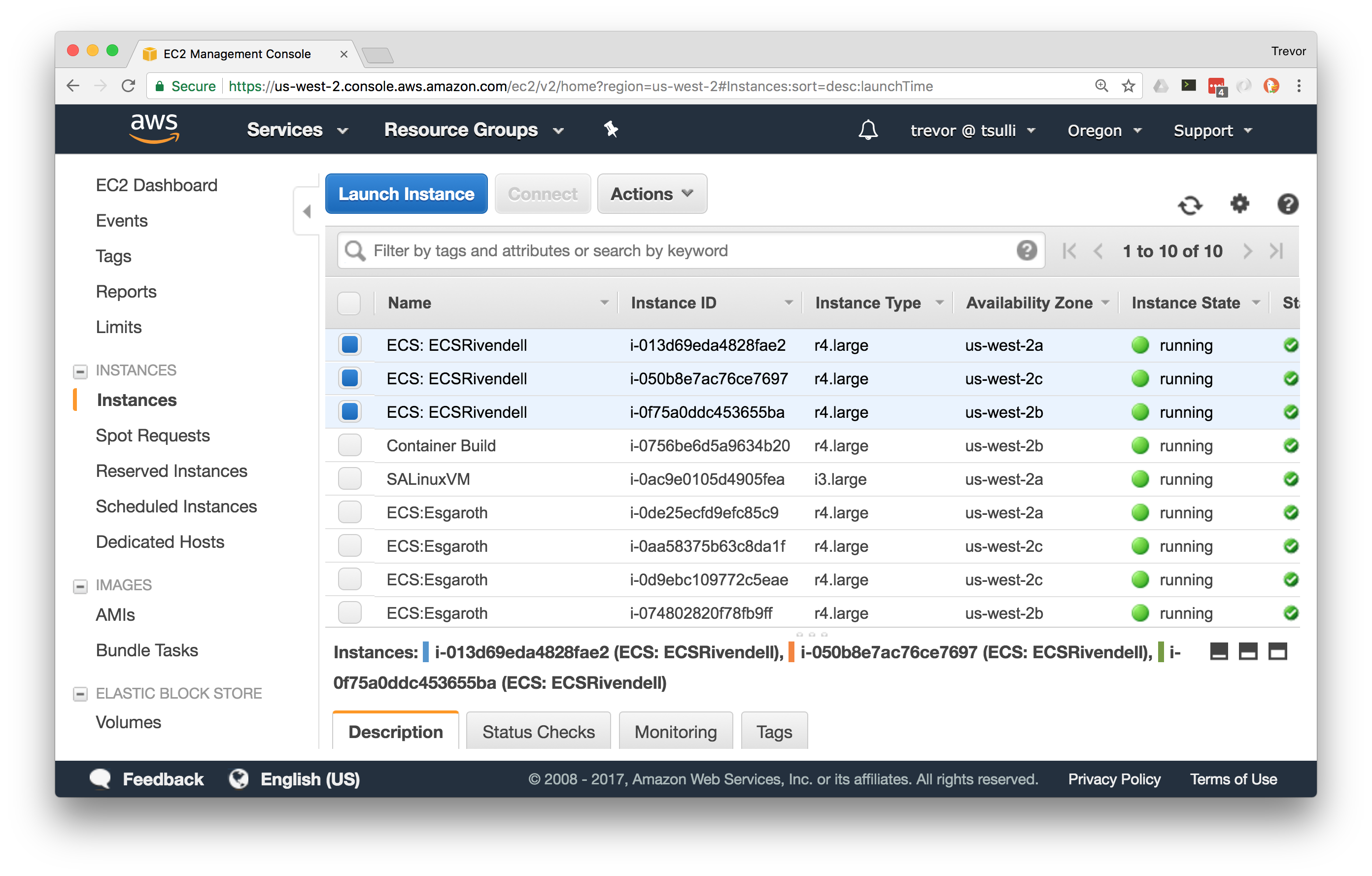Open the Oregon region dropdown

coord(1103,131)
